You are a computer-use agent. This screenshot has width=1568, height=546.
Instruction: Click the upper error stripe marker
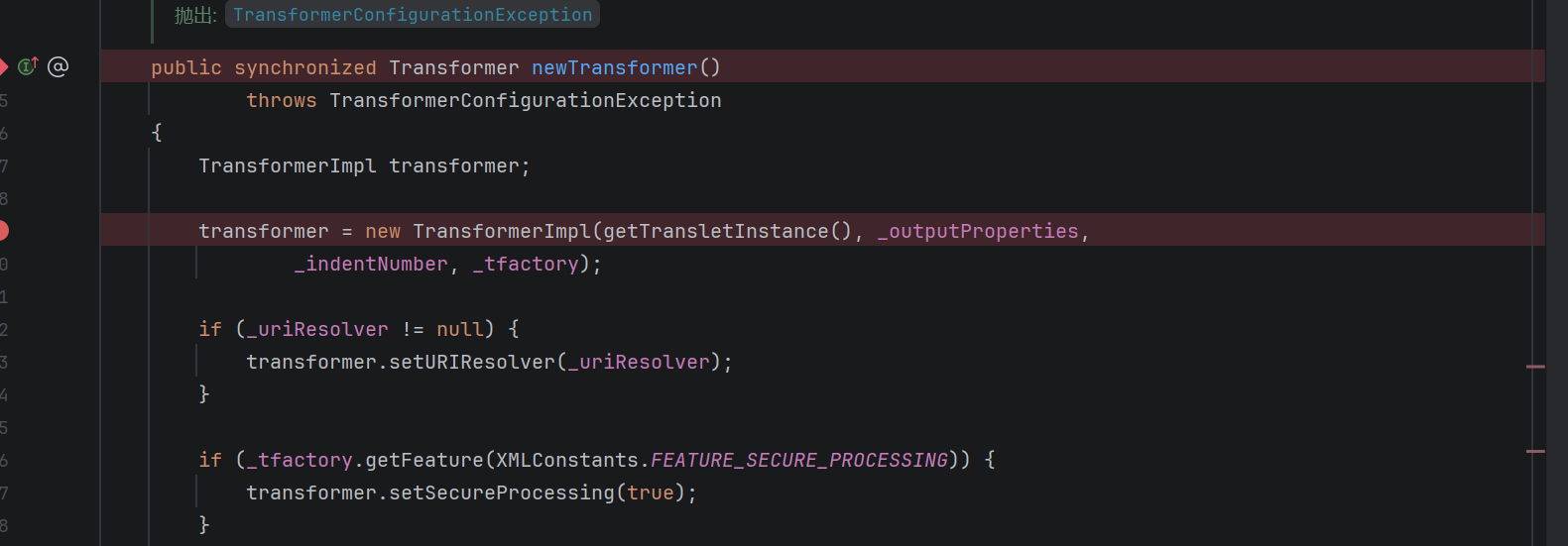(x=1535, y=367)
